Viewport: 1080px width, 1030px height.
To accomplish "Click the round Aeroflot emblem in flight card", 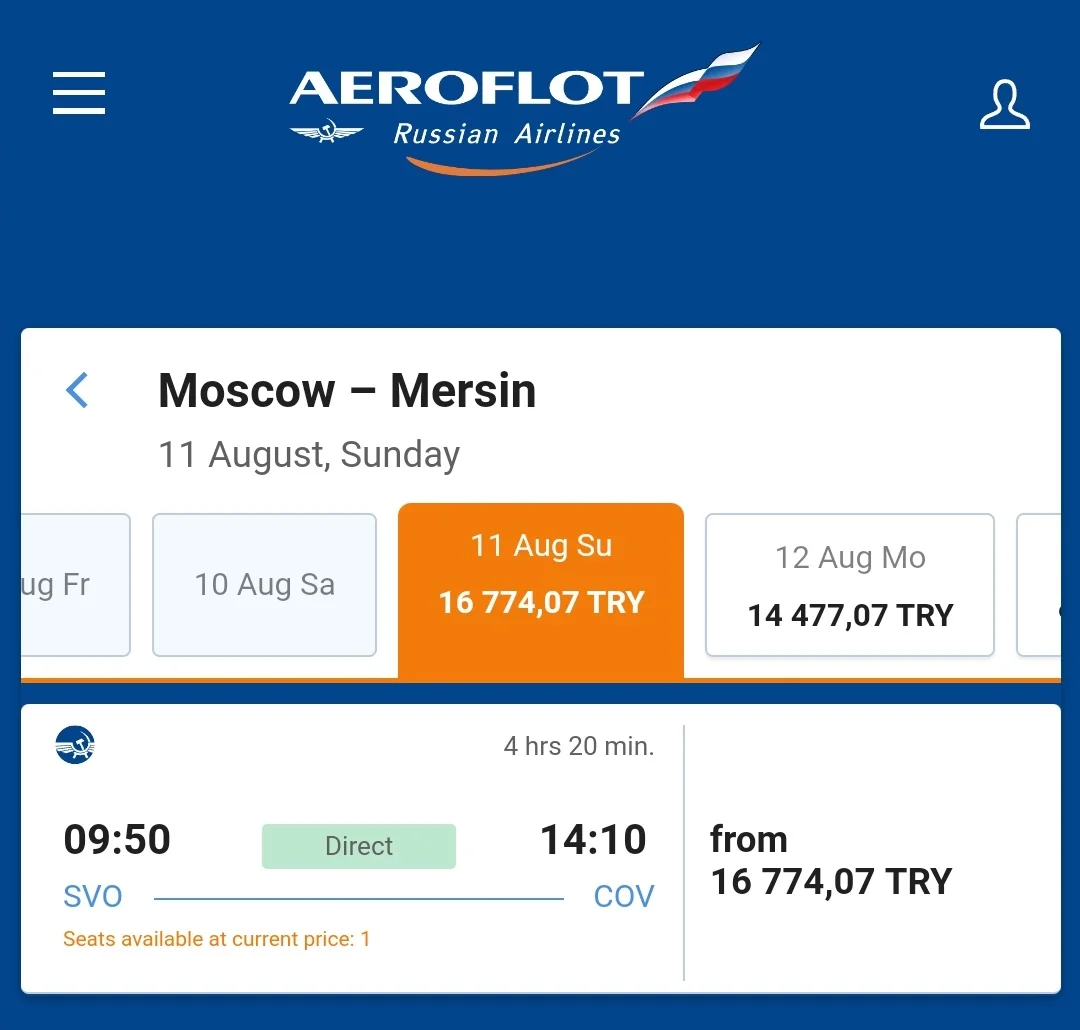I will [75, 745].
